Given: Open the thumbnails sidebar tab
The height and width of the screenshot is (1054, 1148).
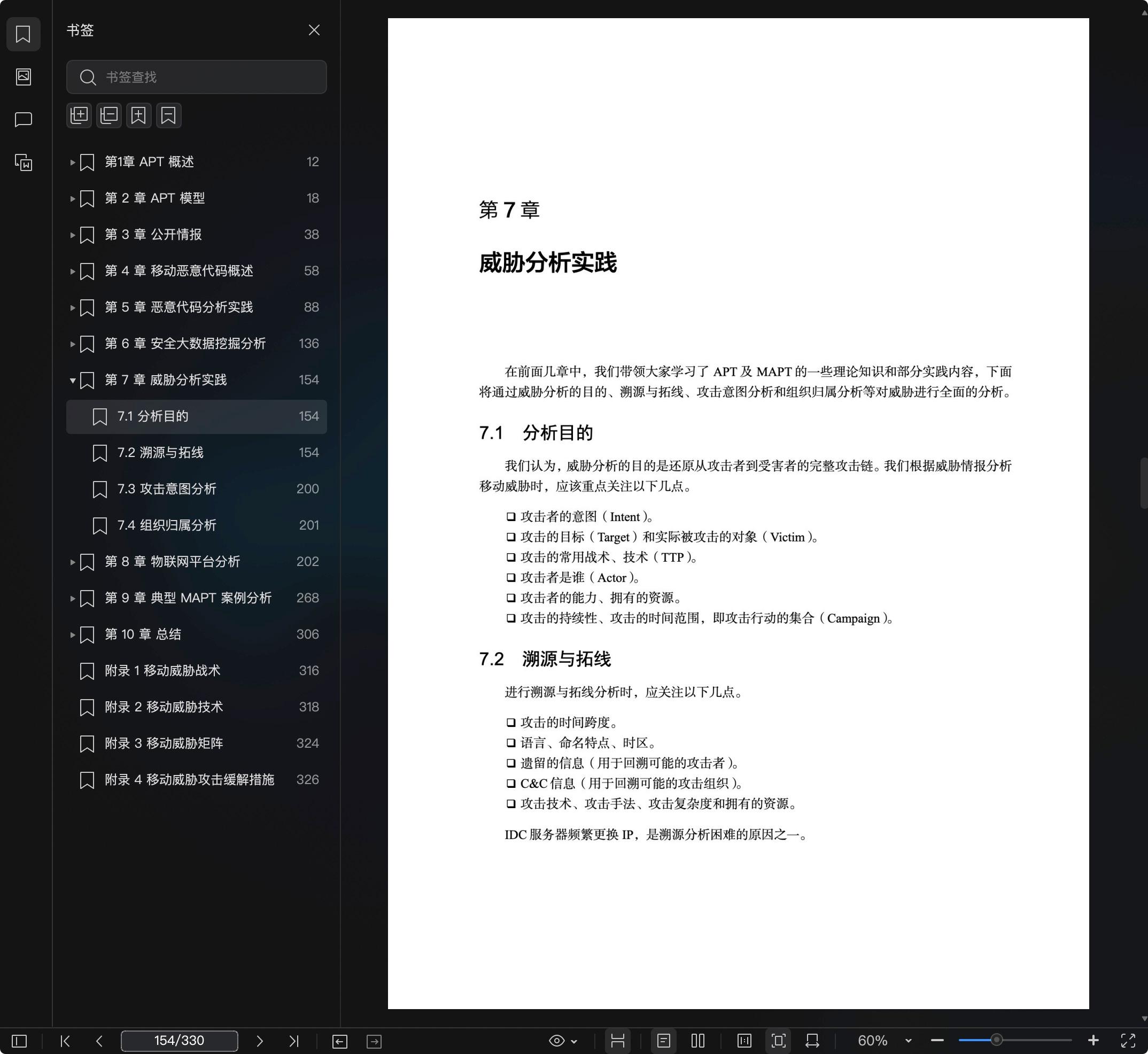Looking at the screenshot, I should coord(23,76).
